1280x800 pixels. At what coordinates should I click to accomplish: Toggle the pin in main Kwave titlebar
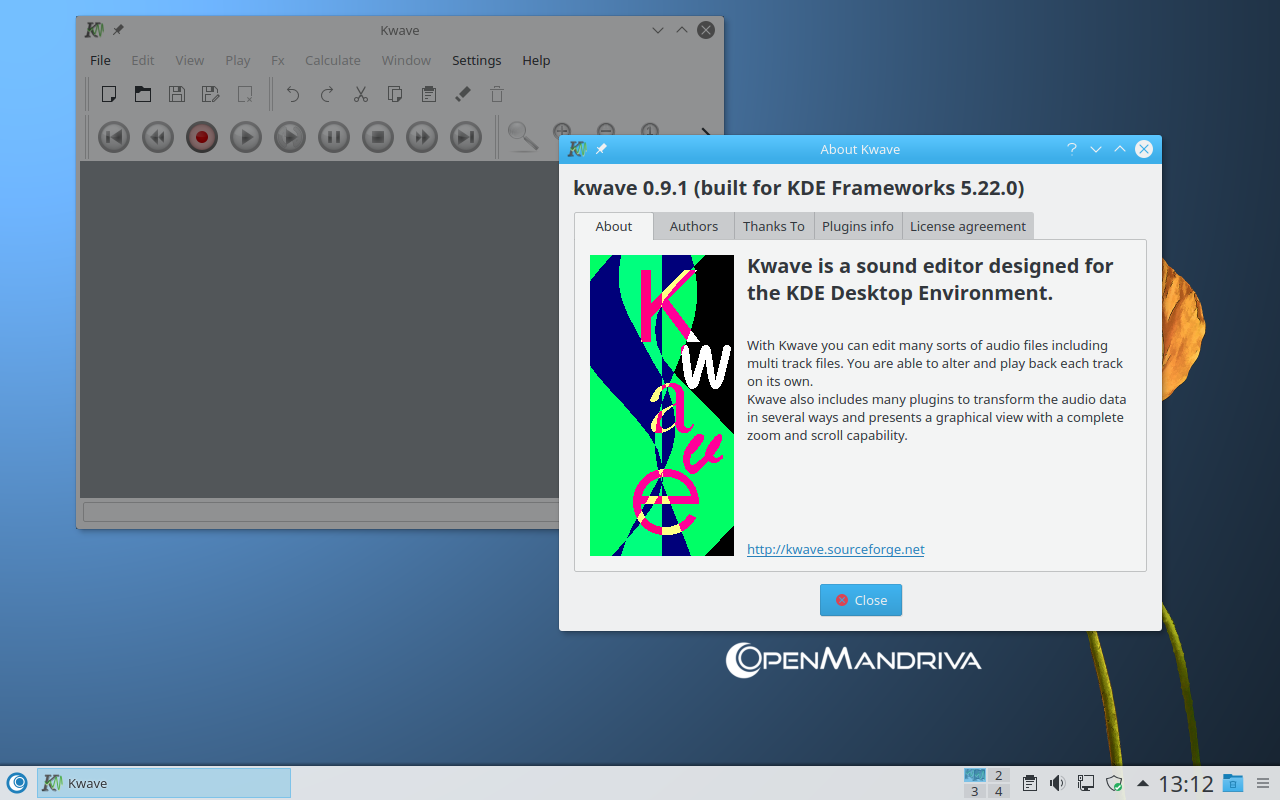tap(118, 30)
